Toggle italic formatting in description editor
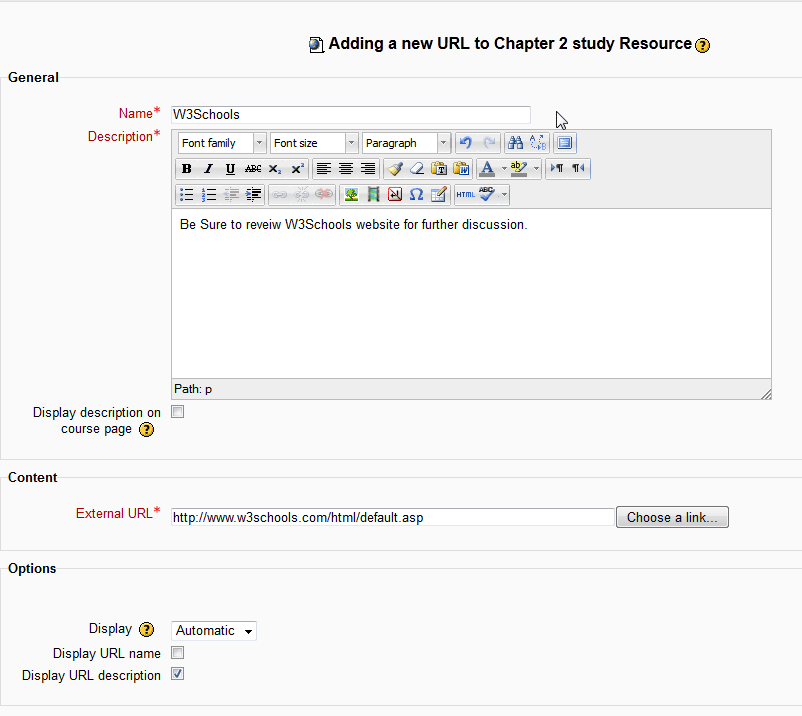Image resolution: width=802 pixels, height=716 pixels. [208, 169]
